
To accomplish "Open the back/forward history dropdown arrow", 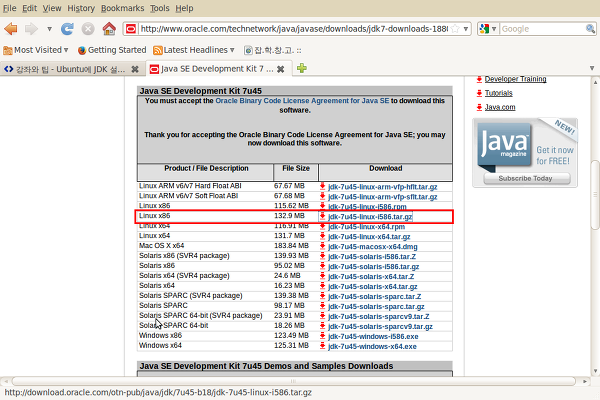I will 49,29.
